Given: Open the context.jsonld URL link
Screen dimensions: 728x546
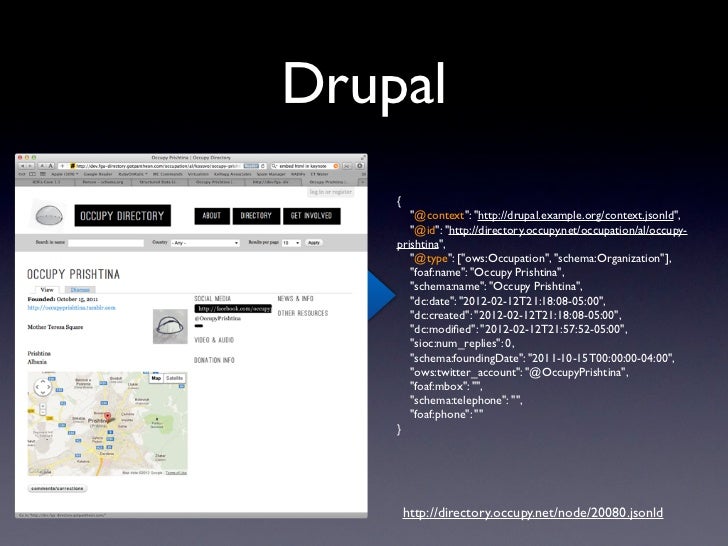Looking at the screenshot, I should pos(576,215).
